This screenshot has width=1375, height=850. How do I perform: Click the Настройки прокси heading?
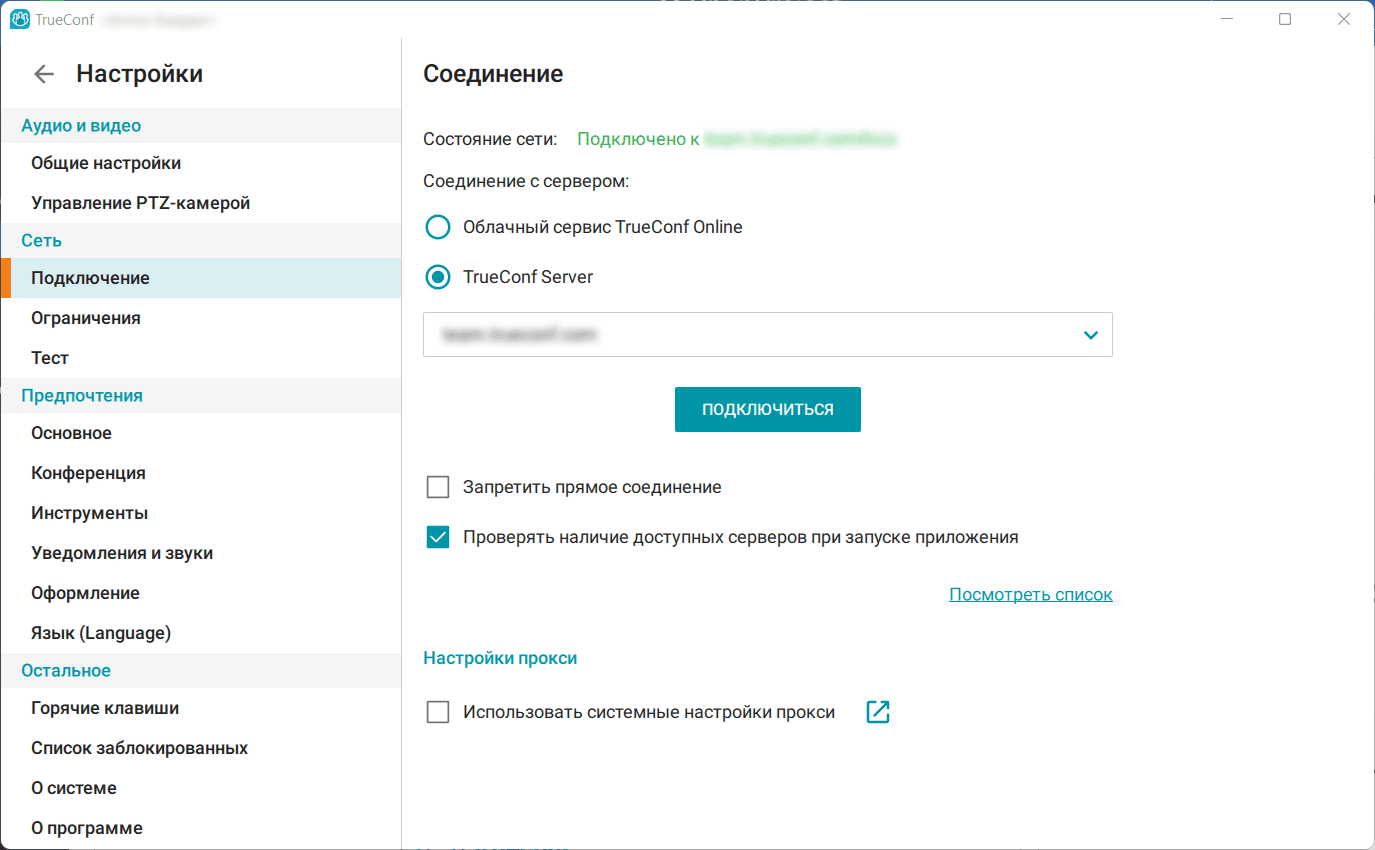click(x=500, y=658)
